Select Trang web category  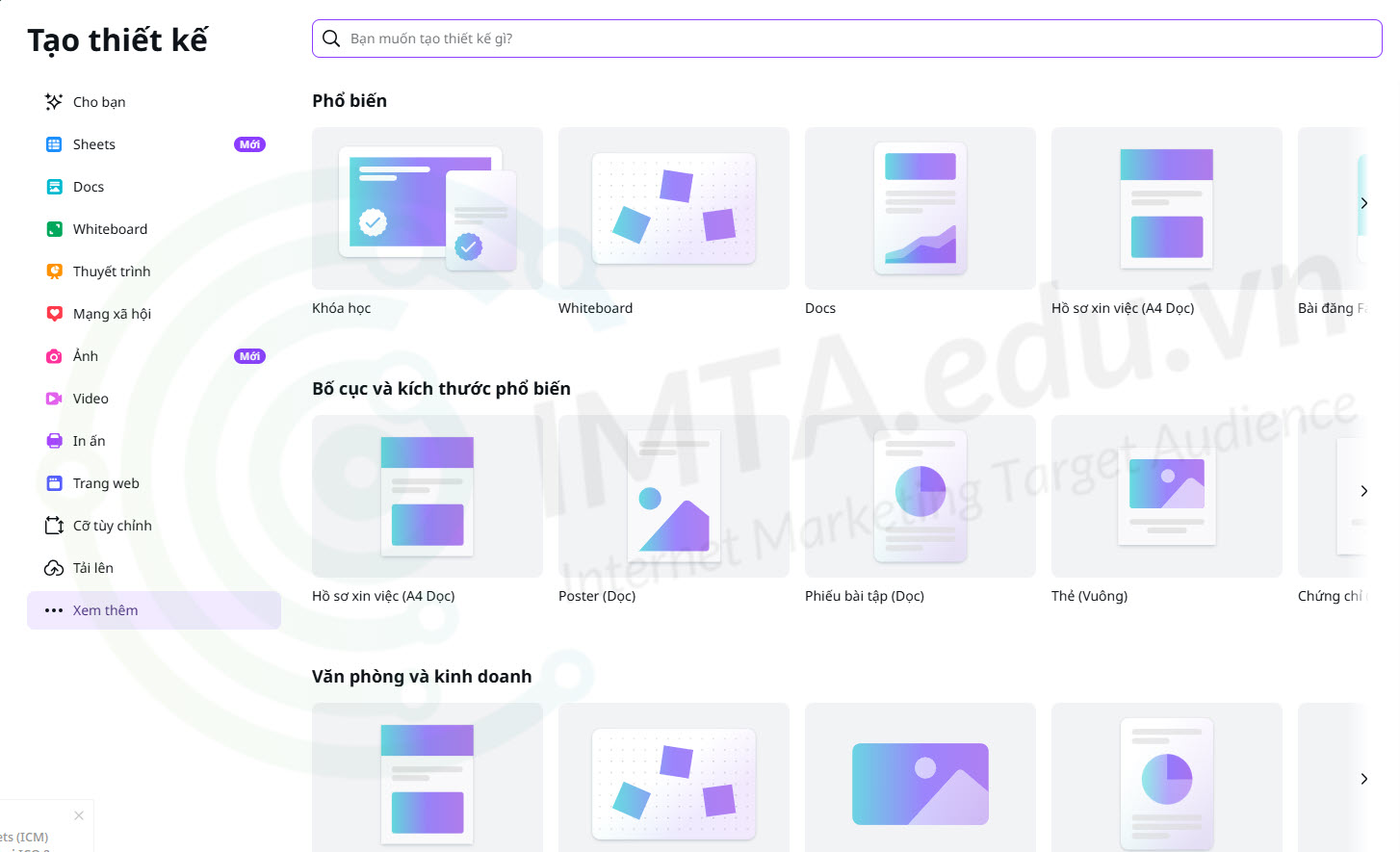(154, 483)
